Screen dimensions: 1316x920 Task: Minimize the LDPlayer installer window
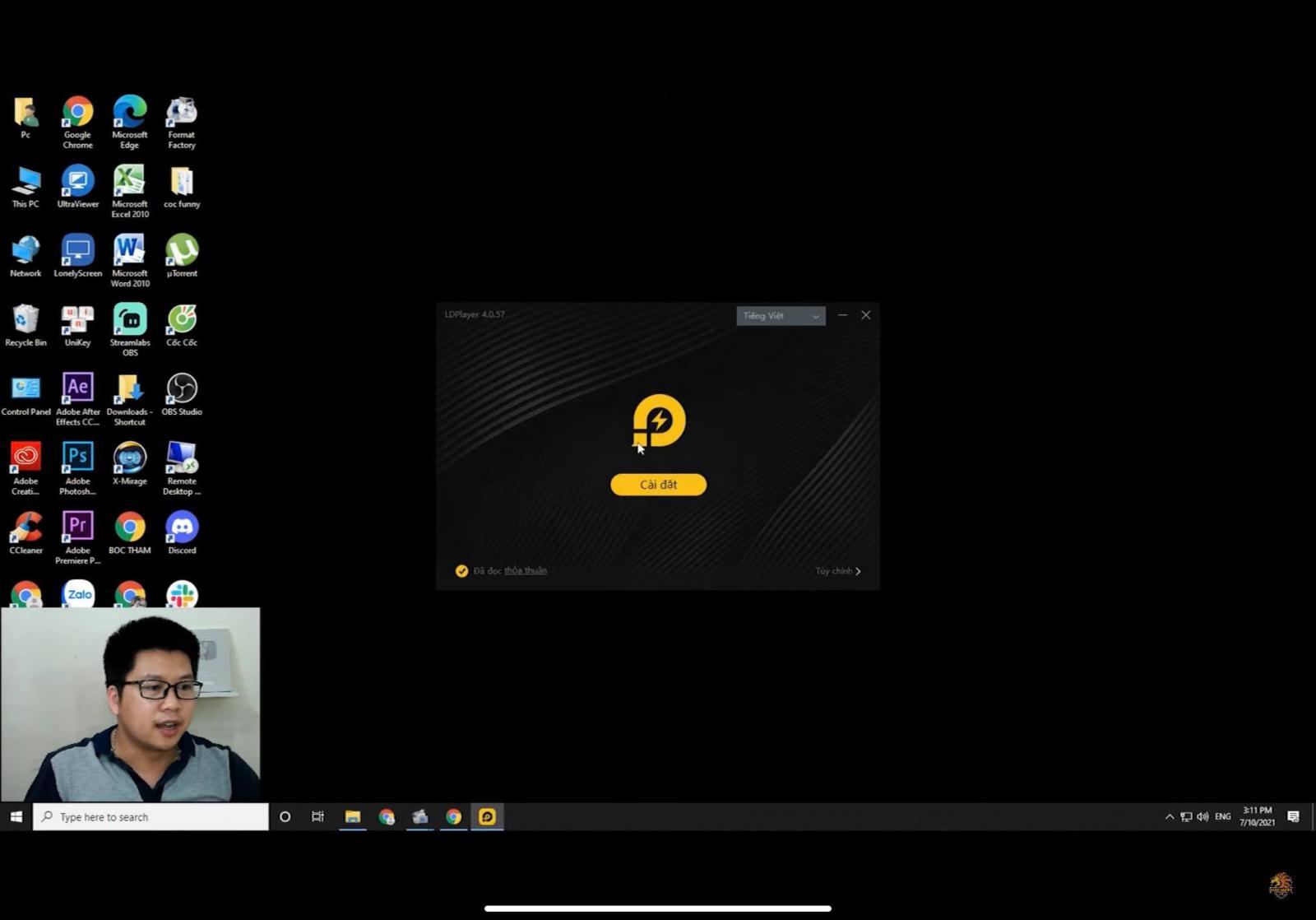click(842, 315)
